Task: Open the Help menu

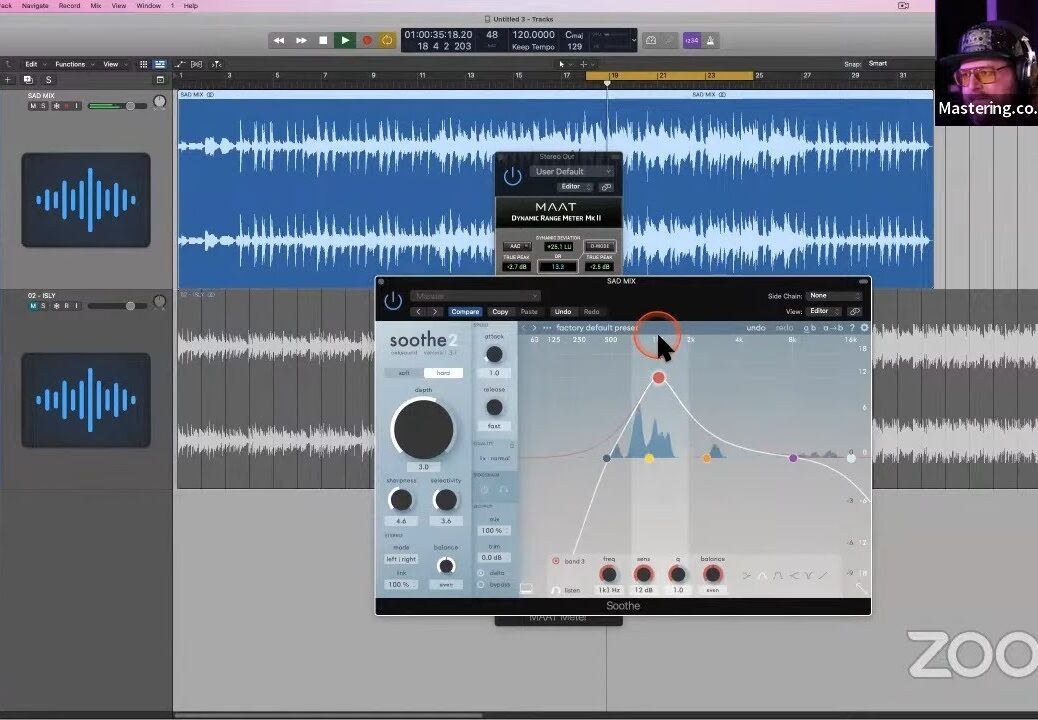Action: tap(191, 5)
